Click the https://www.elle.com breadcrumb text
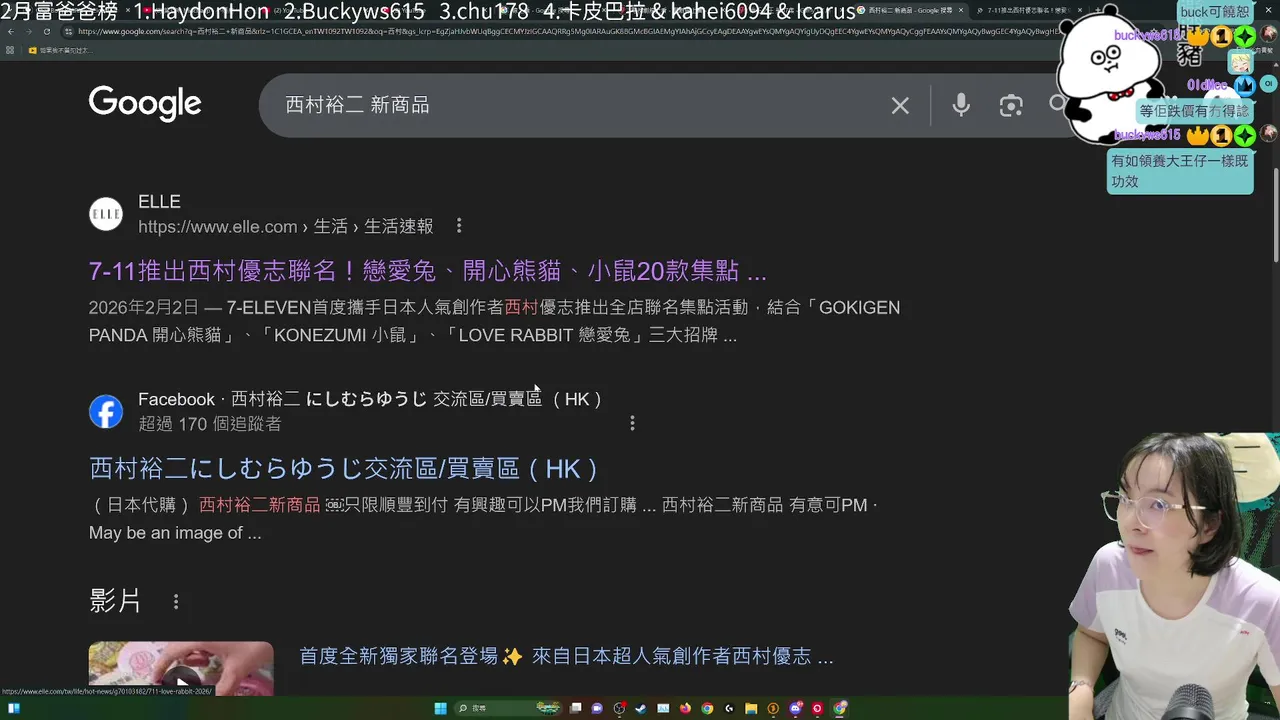 click(217, 227)
